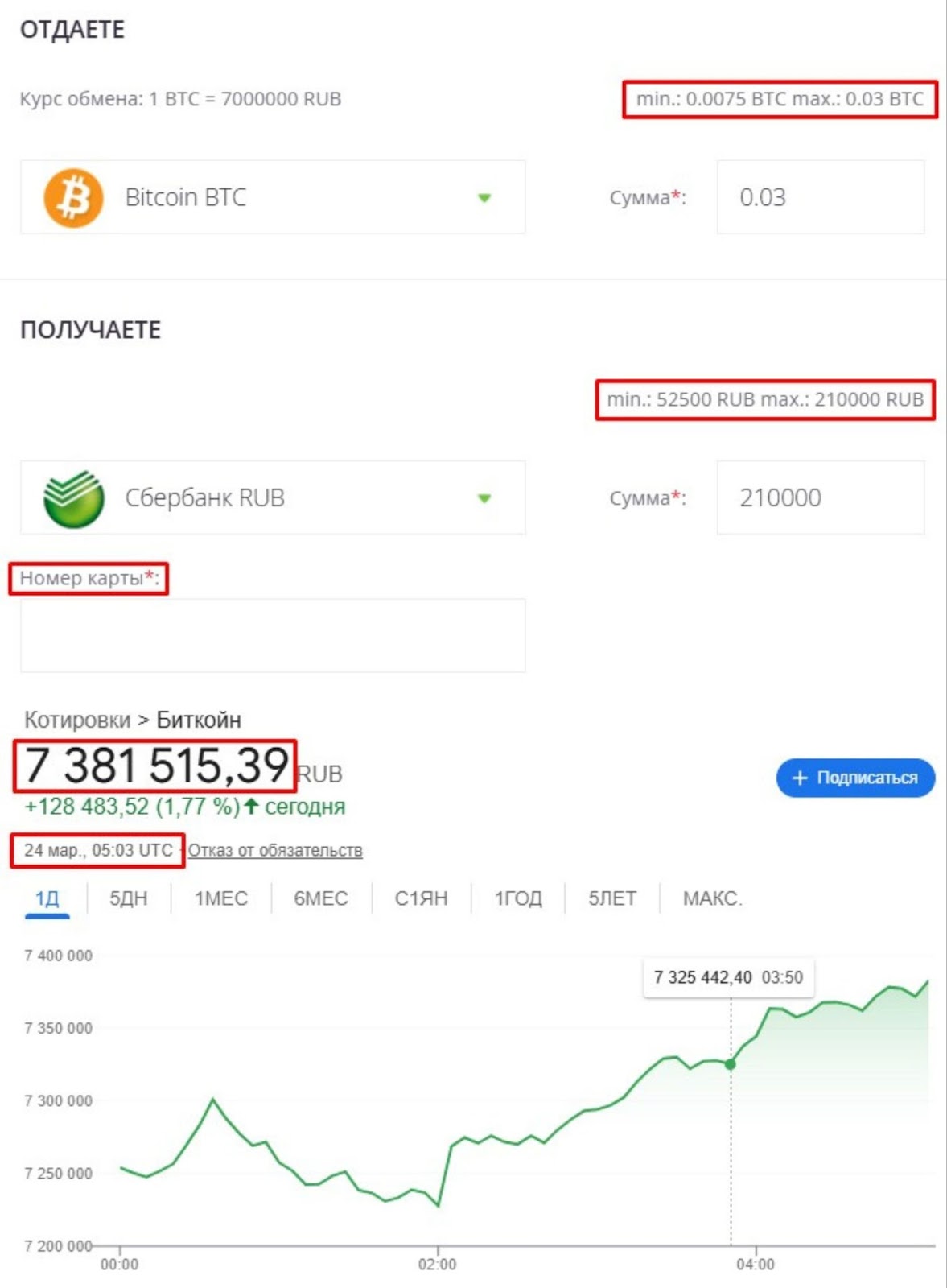This screenshot has width=947, height=1288.
Task: Click the orange Bitcoin logo icon
Action: pyautogui.click(x=73, y=198)
